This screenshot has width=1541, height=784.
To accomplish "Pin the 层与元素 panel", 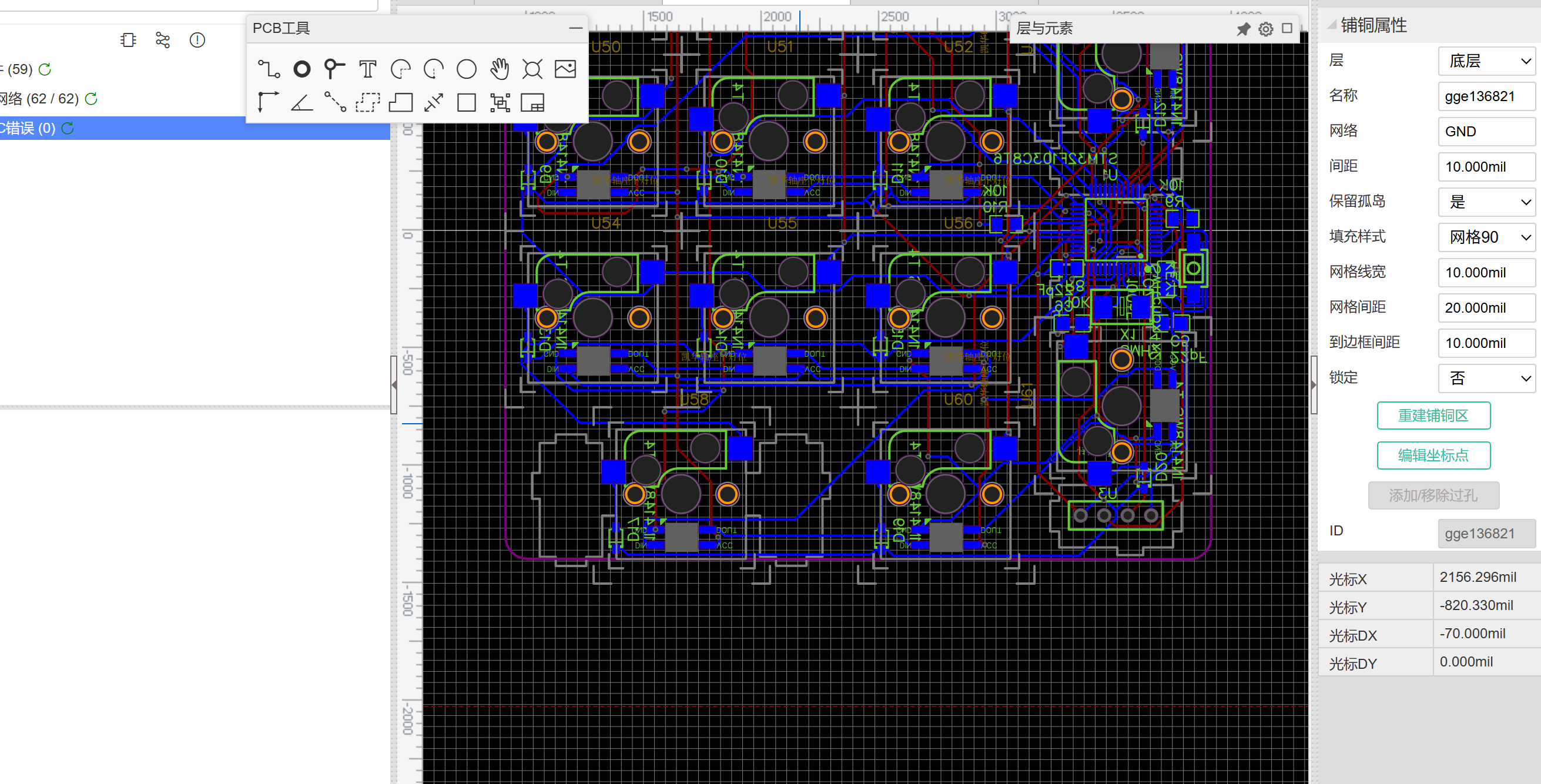I will pos(1243,29).
